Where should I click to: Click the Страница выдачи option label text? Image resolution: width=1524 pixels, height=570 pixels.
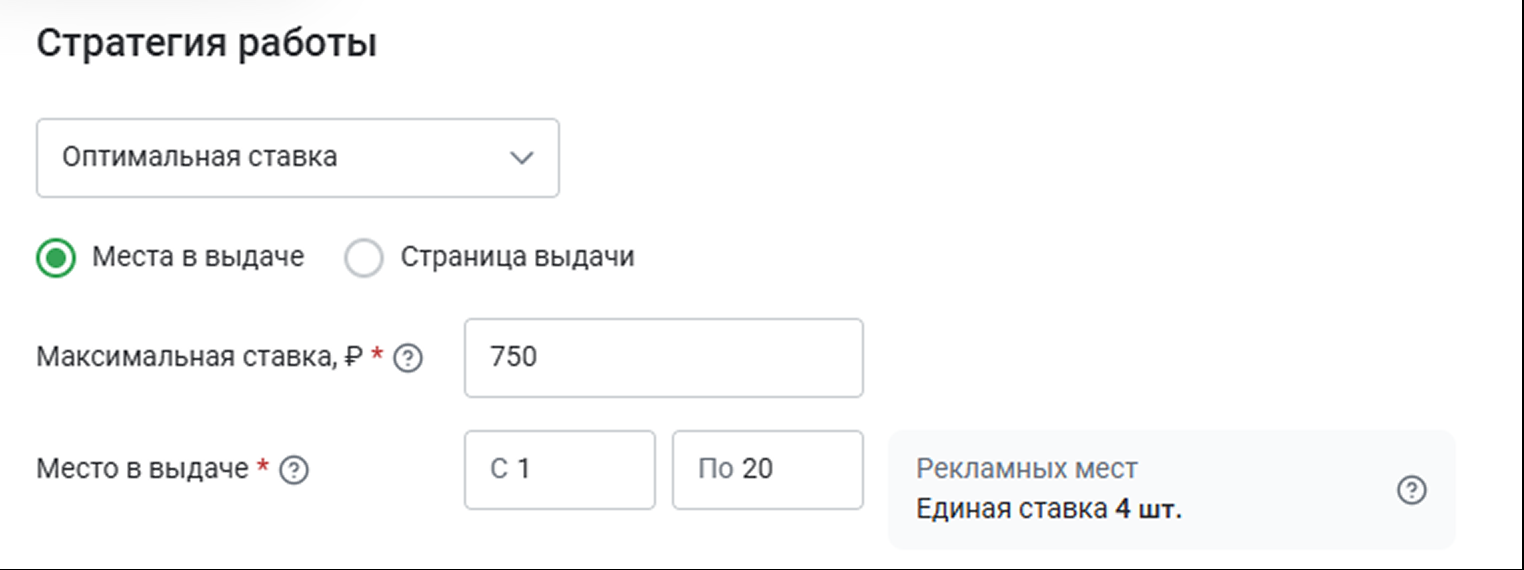[517, 257]
